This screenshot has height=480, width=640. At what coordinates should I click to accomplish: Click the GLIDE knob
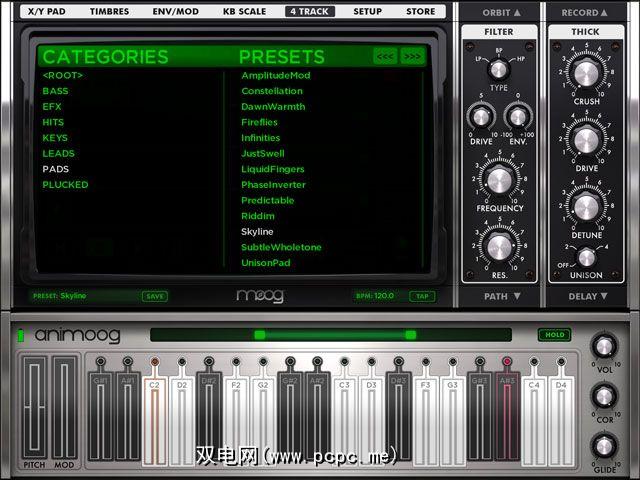tap(604, 446)
